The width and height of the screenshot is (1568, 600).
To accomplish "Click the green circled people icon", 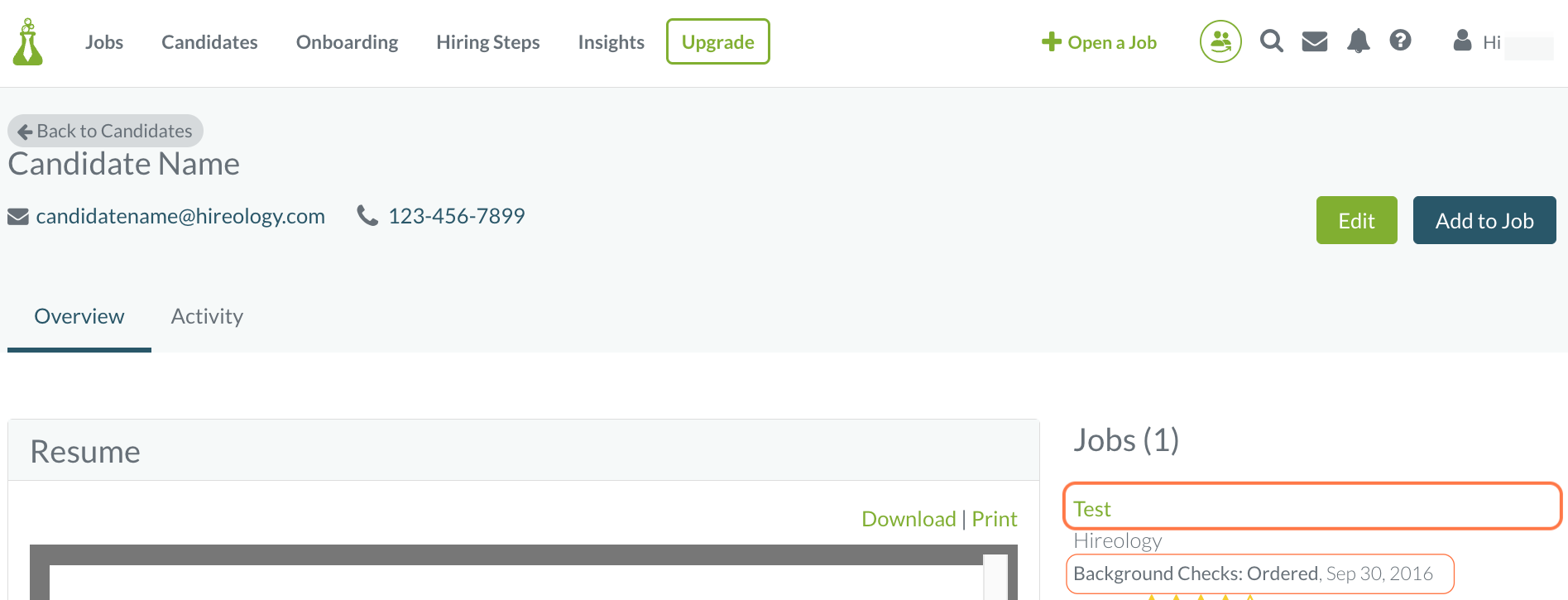I will tap(1220, 41).
